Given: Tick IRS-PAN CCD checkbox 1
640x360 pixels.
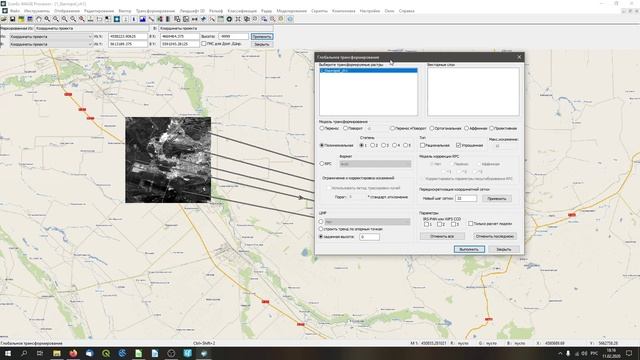Looking at the screenshot, I should point(426,224).
